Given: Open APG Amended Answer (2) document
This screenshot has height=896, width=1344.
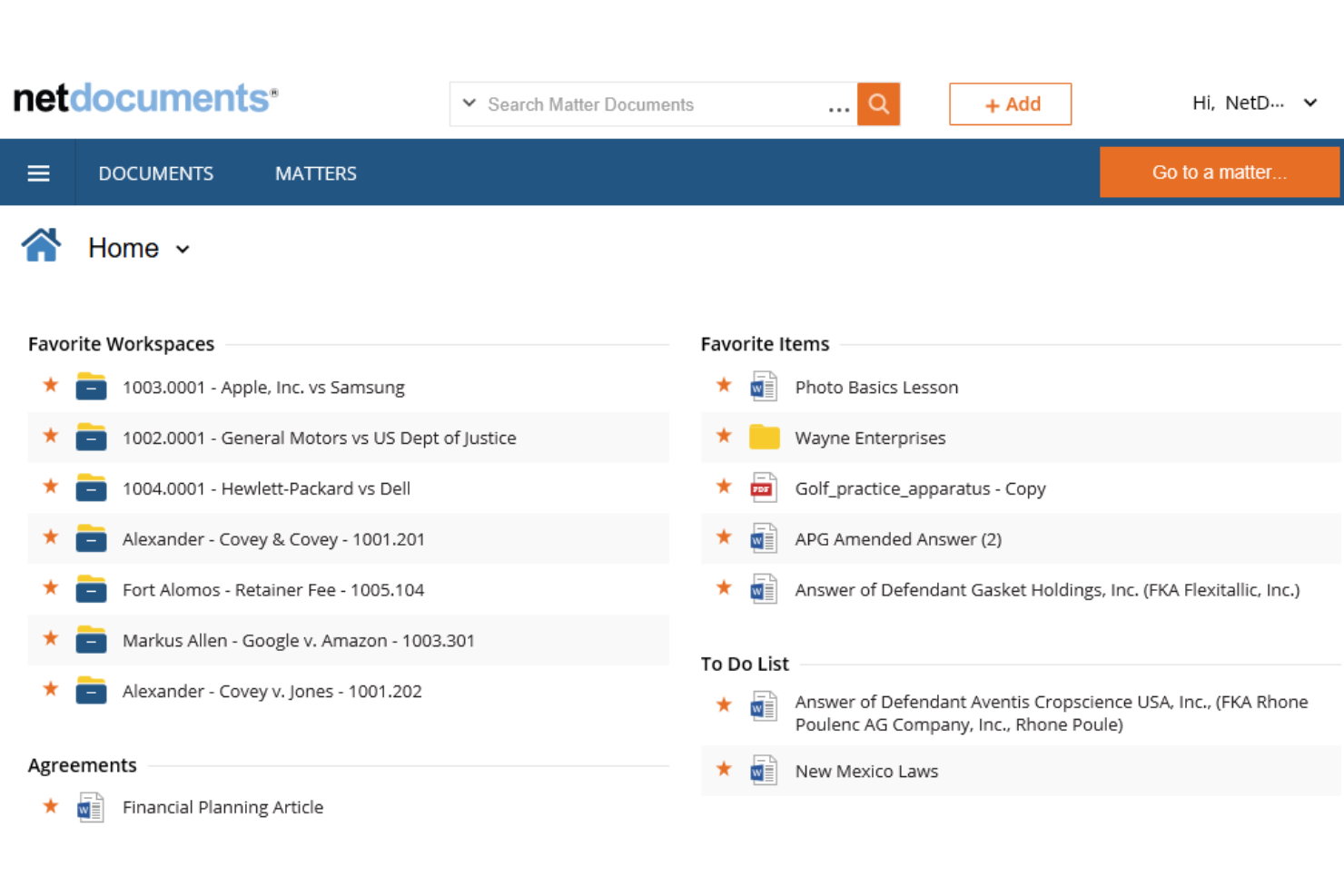Looking at the screenshot, I should (x=898, y=540).
